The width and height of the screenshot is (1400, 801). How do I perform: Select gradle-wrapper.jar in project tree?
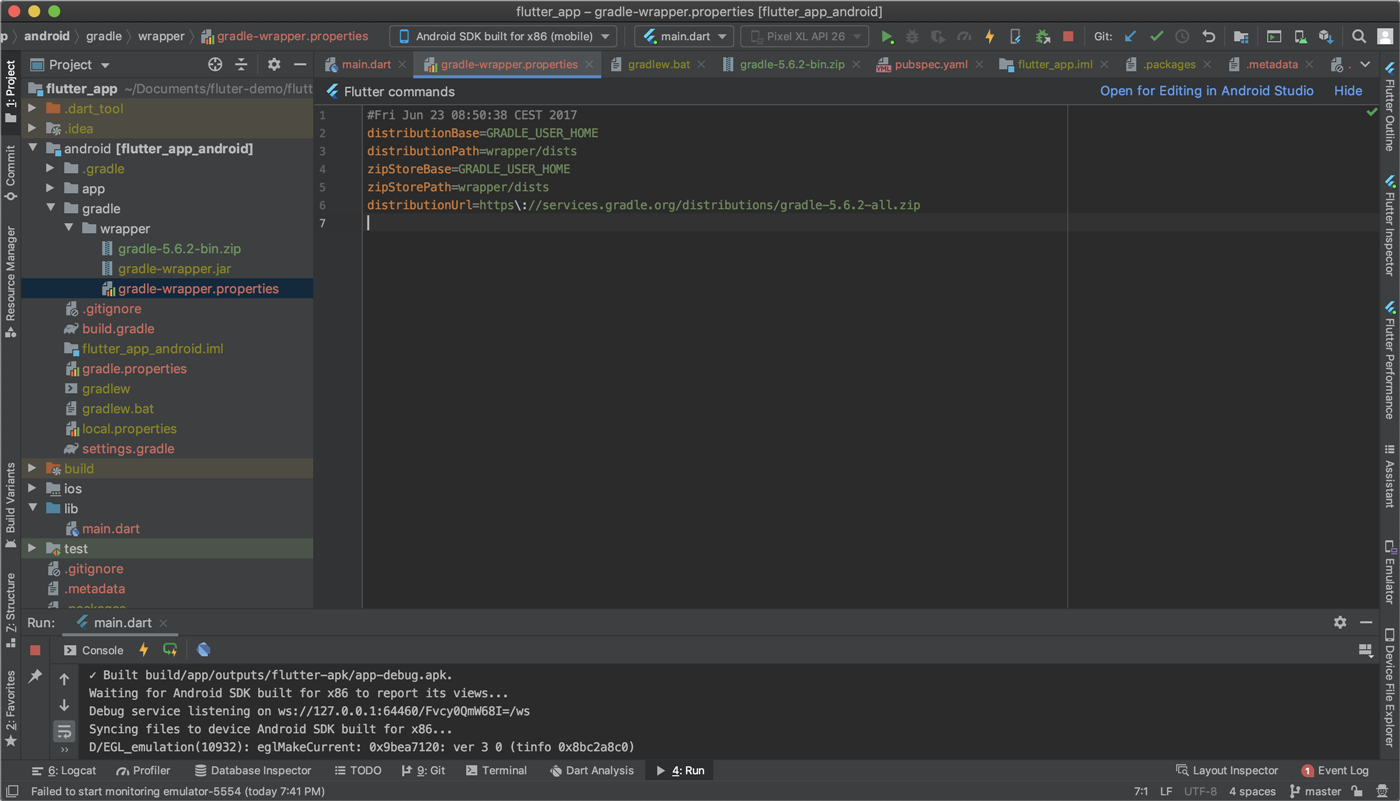[174, 268]
